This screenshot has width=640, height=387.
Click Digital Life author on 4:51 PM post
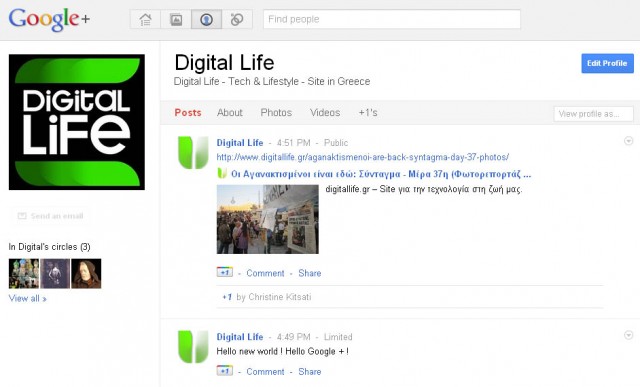(240, 143)
